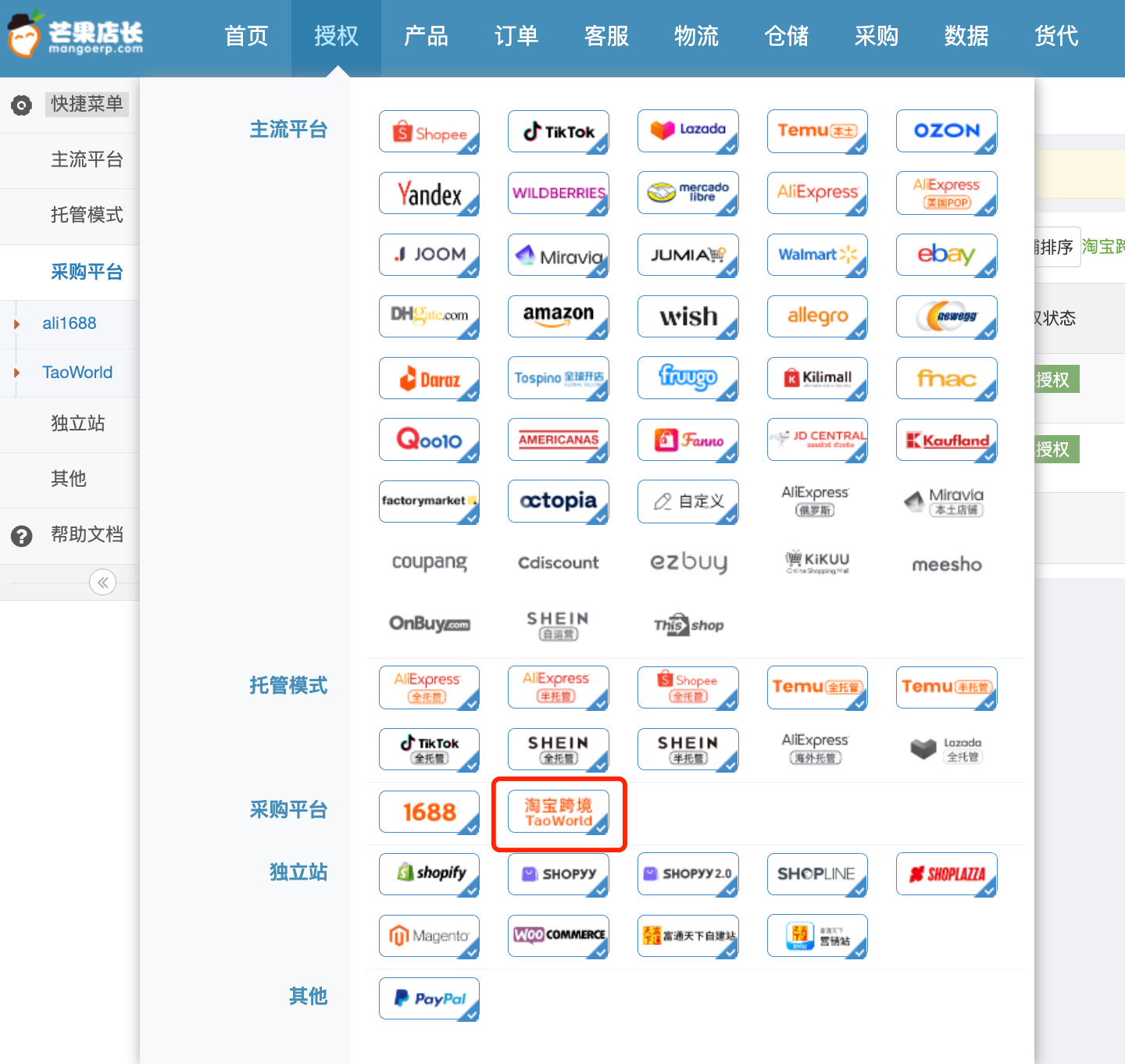Click the 自定义 custom platform tile
The image size is (1125, 1064).
click(x=687, y=502)
